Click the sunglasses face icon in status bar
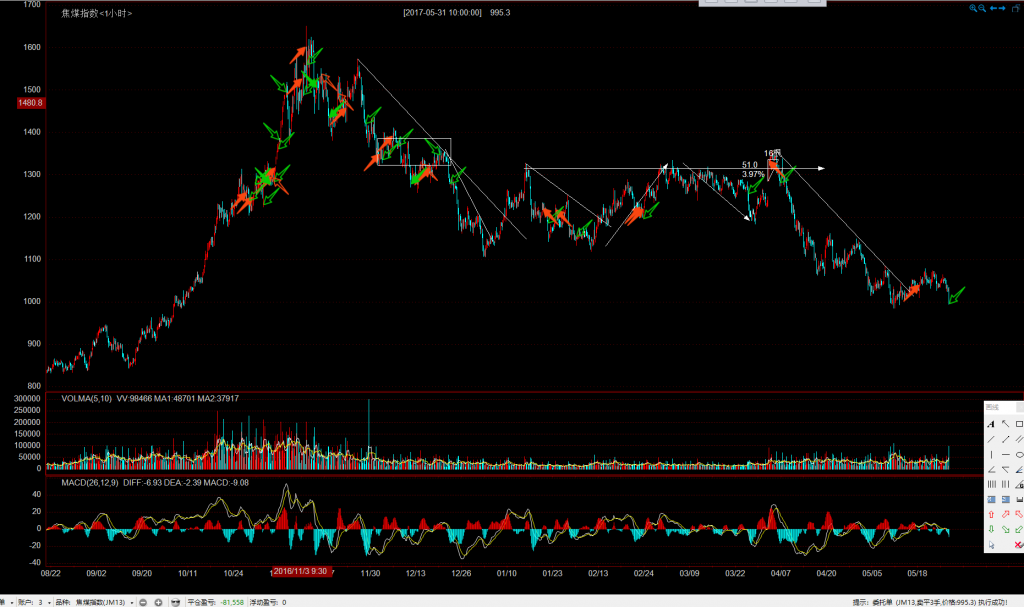The height and width of the screenshot is (607, 1024). click(176, 602)
